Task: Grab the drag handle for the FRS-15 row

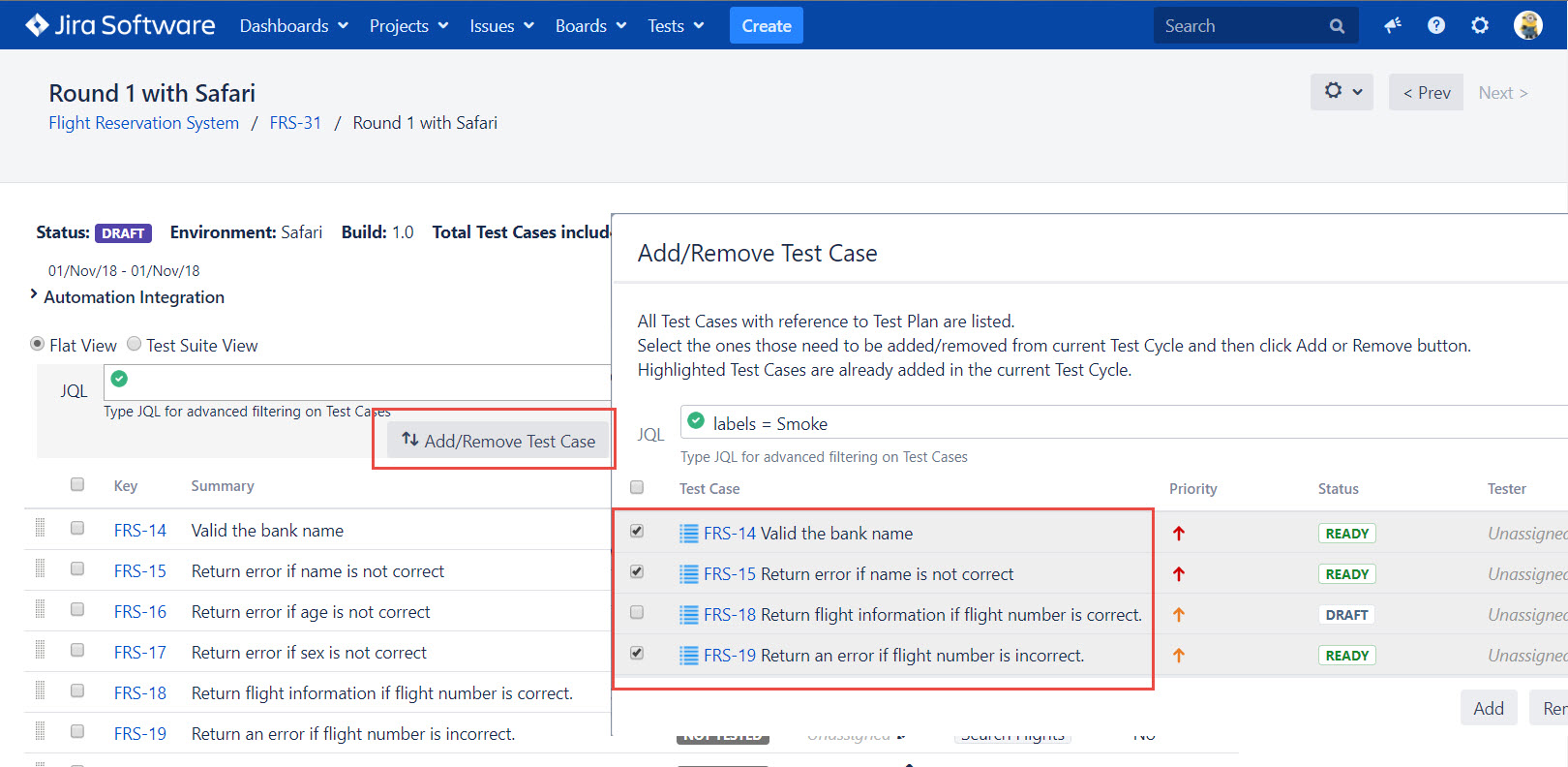Action: (x=40, y=568)
